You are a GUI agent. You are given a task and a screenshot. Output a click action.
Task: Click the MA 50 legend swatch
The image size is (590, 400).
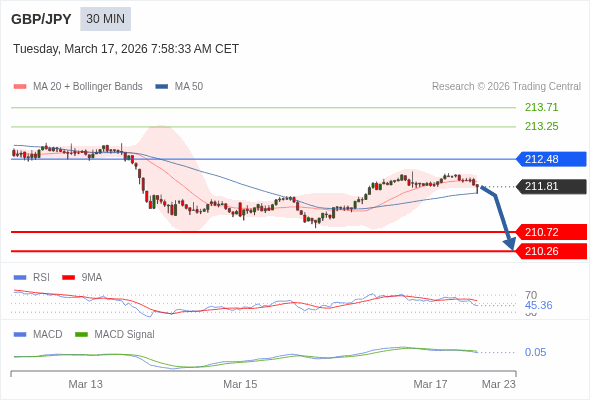tap(162, 87)
